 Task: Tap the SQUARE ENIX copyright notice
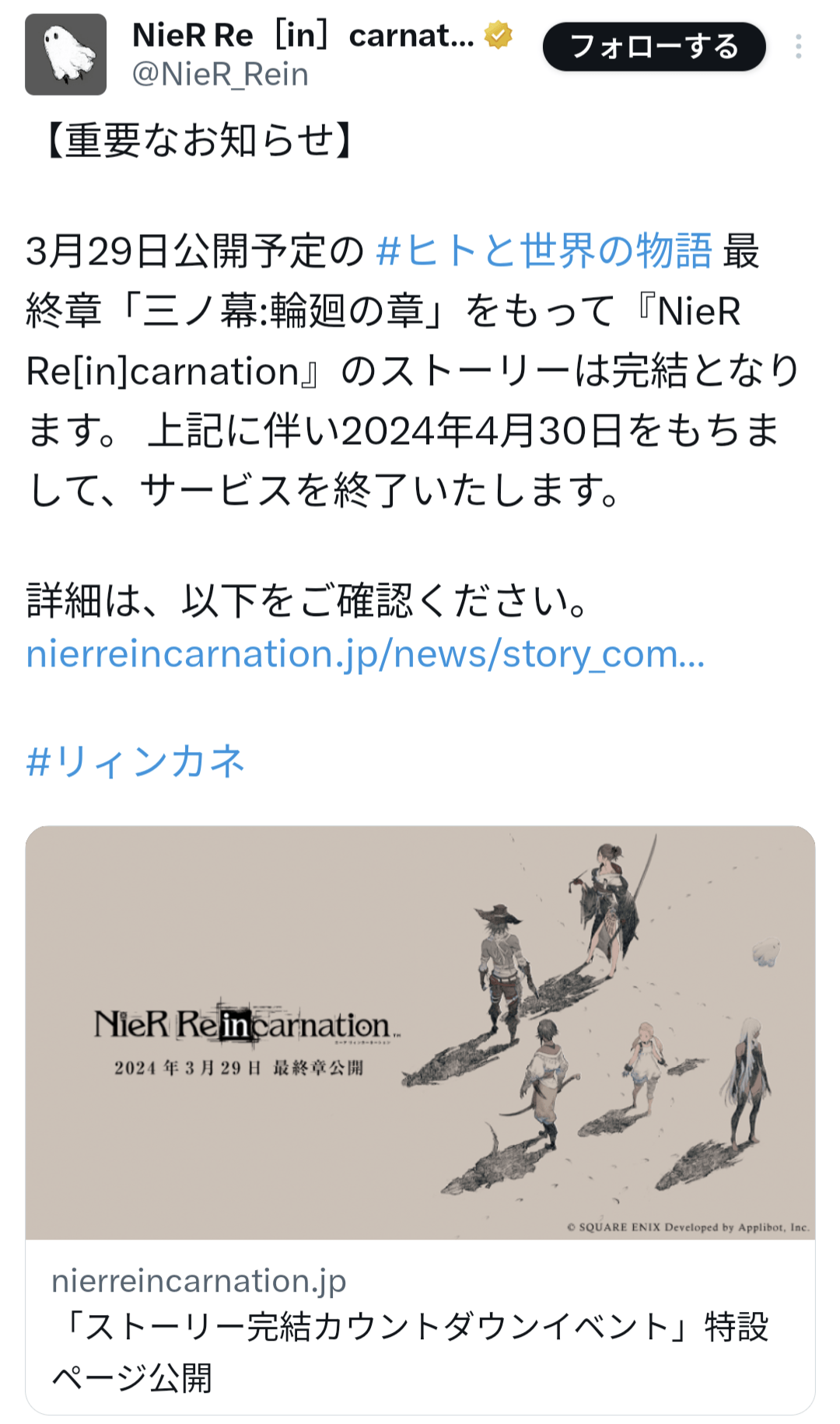tap(688, 1227)
